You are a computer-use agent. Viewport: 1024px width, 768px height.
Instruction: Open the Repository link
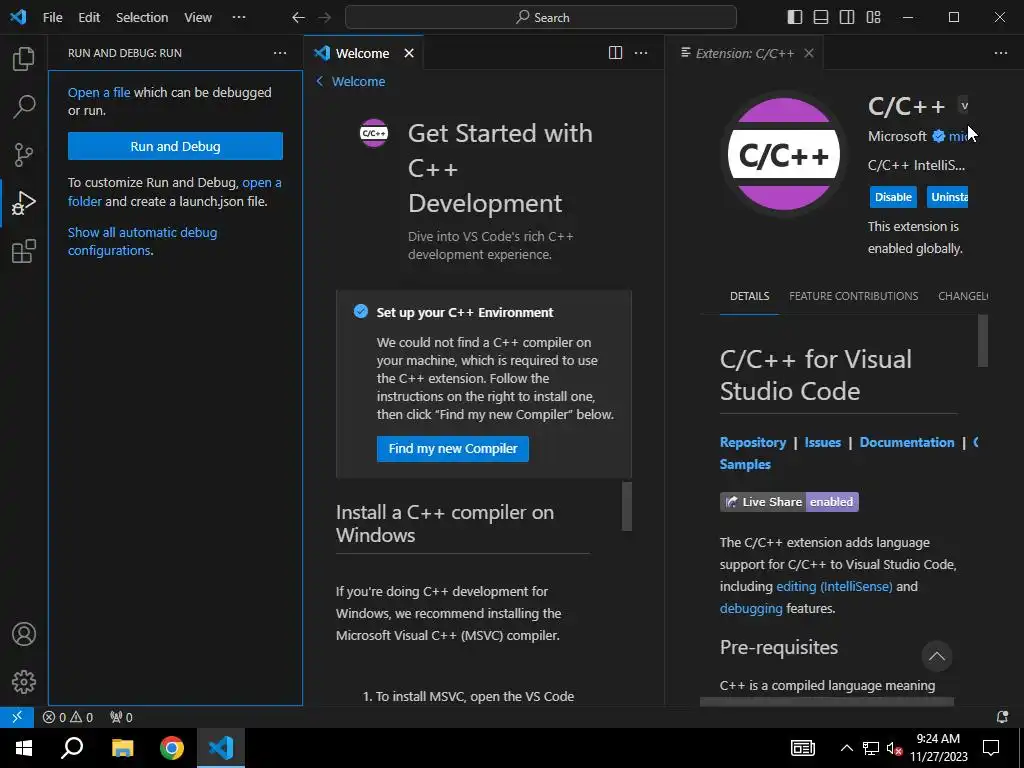(x=752, y=442)
